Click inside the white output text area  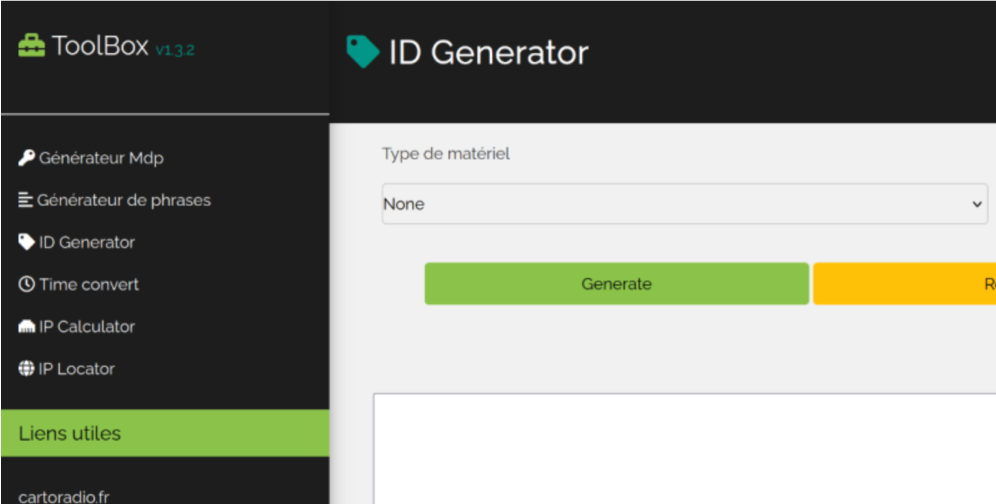pos(684,450)
